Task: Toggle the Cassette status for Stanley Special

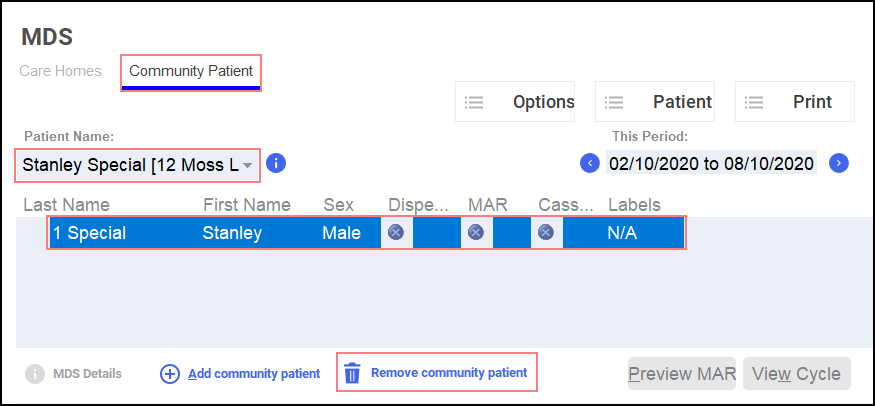Action: (546, 233)
